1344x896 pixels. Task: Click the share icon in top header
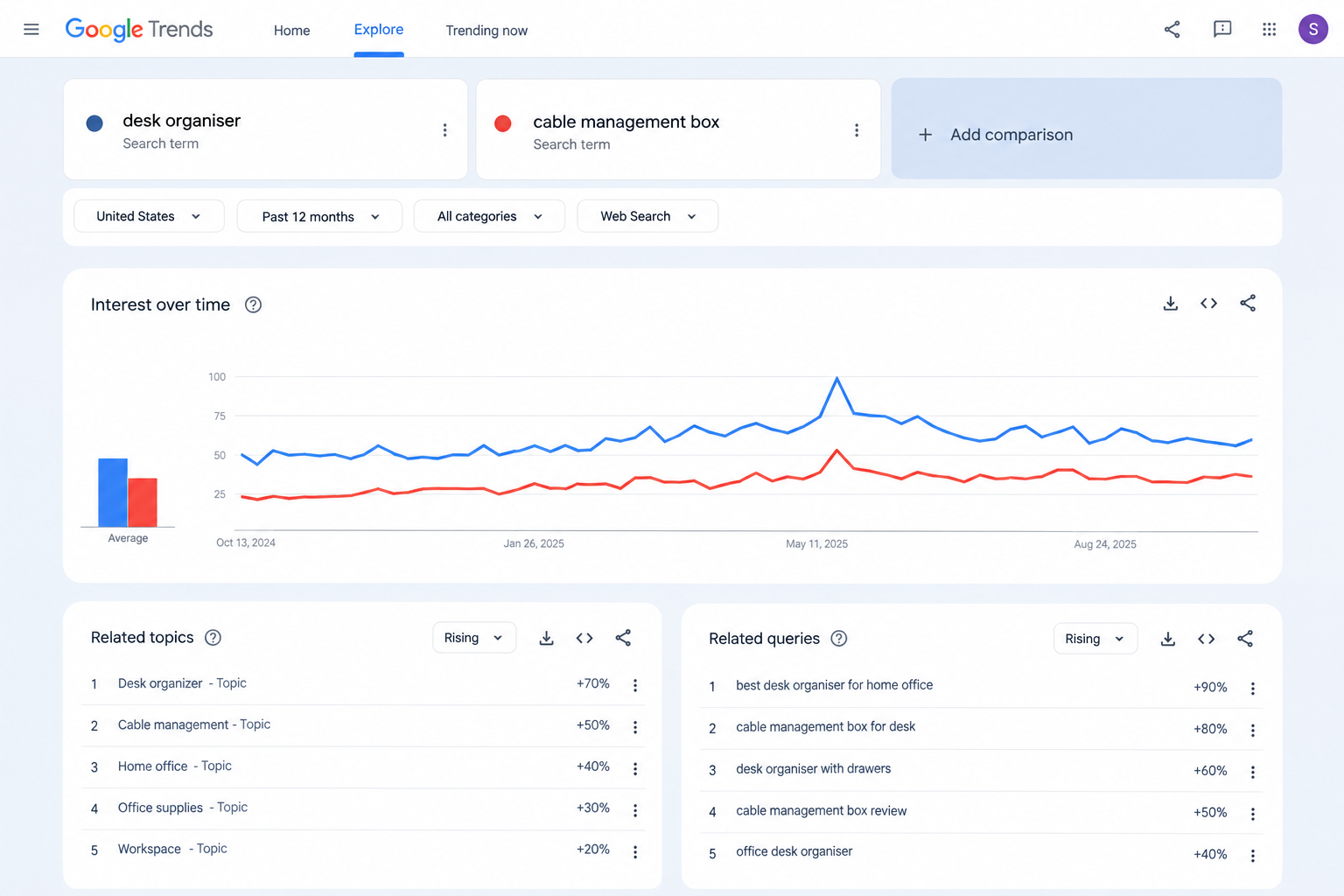(1172, 30)
